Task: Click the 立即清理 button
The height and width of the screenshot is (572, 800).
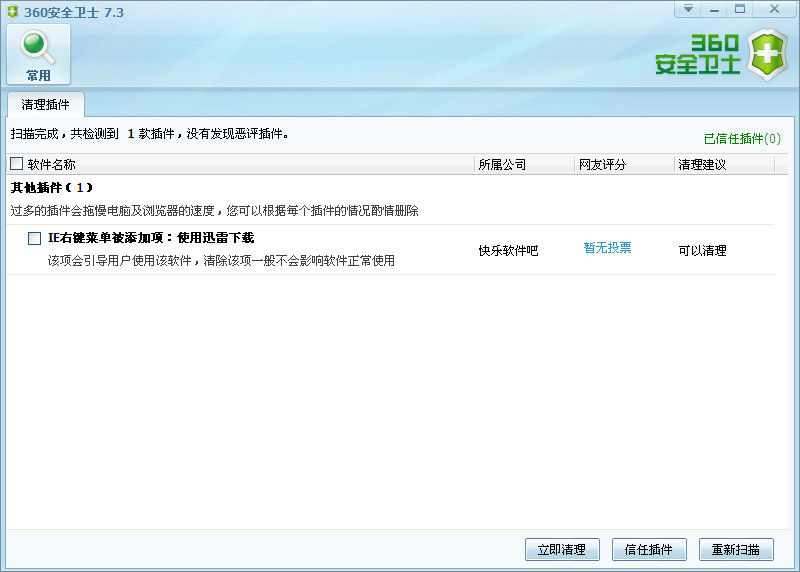Action: point(562,550)
